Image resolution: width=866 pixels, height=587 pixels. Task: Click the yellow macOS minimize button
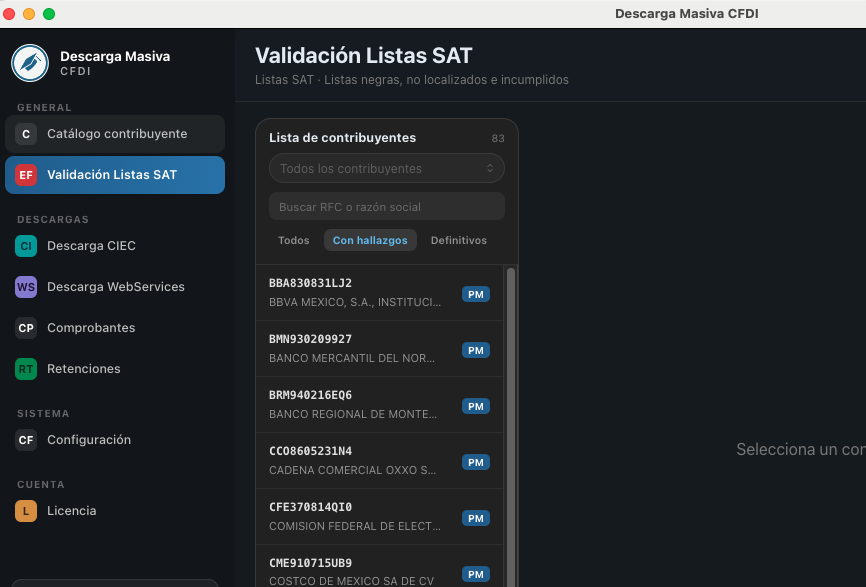[x=29, y=14]
